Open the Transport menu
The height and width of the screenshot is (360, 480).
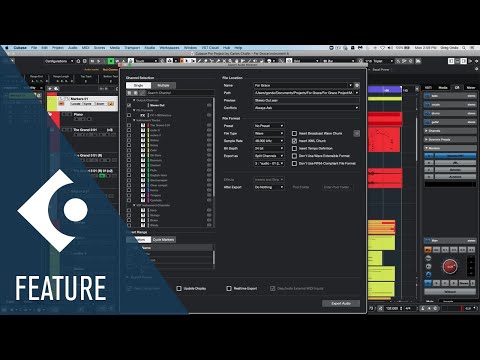pyautogui.click(x=132, y=48)
